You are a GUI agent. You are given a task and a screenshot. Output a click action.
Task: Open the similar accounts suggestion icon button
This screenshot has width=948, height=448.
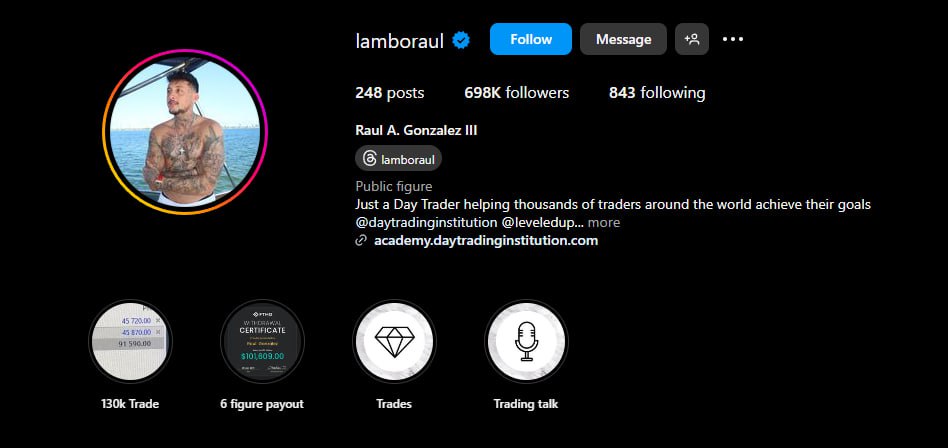point(692,39)
